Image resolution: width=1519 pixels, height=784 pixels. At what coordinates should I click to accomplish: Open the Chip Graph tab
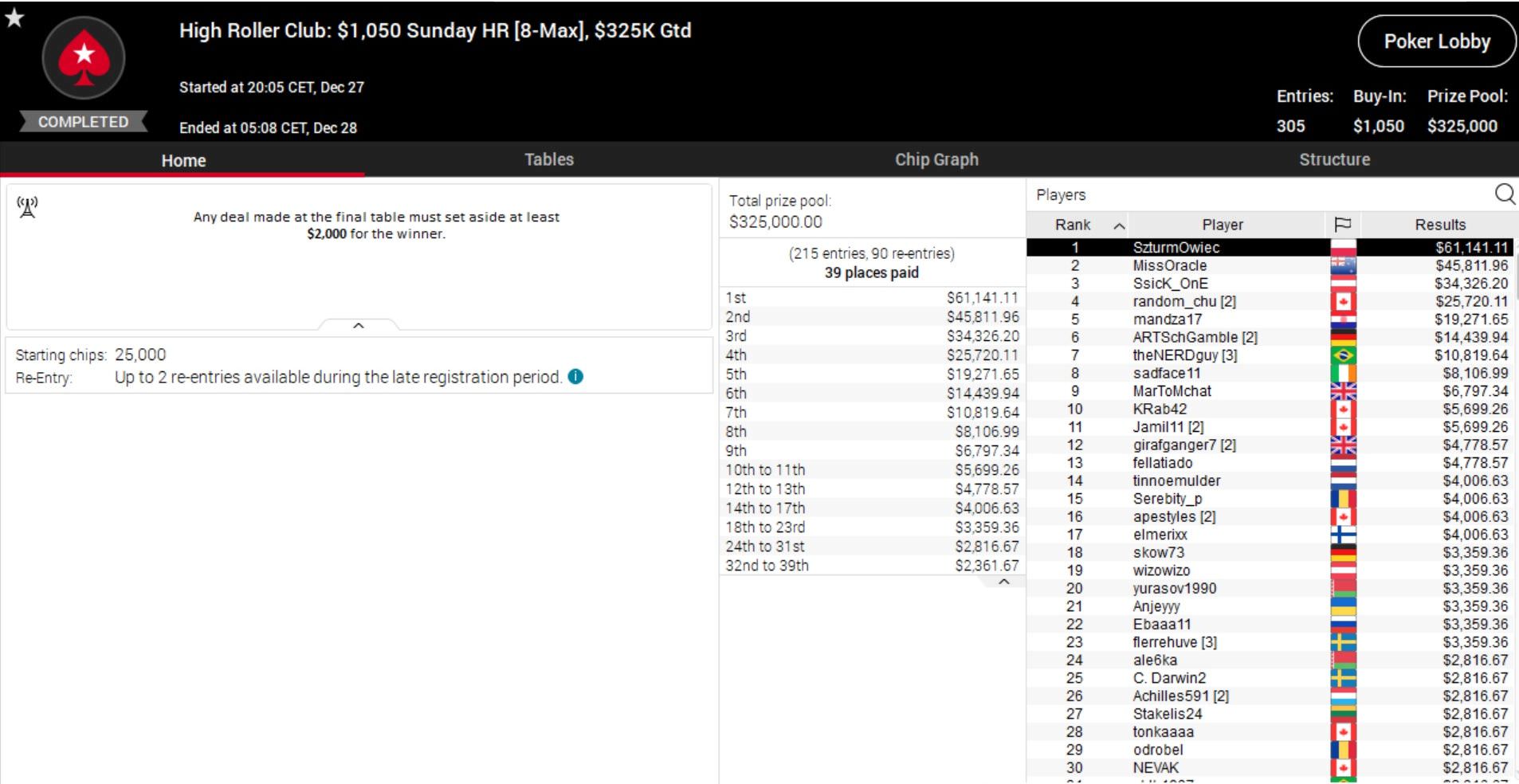point(936,159)
